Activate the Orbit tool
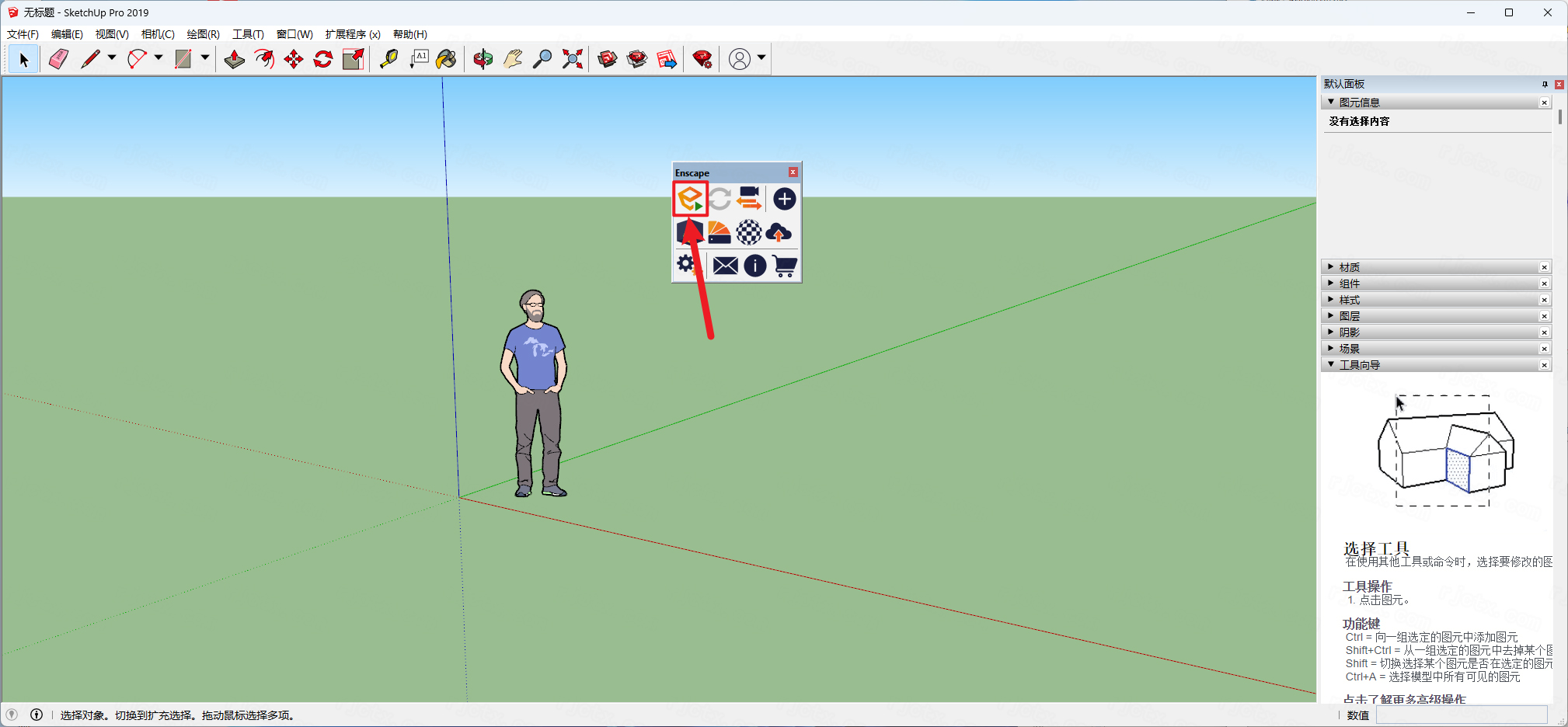This screenshot has width=1568, height=727. coord(483,59)
